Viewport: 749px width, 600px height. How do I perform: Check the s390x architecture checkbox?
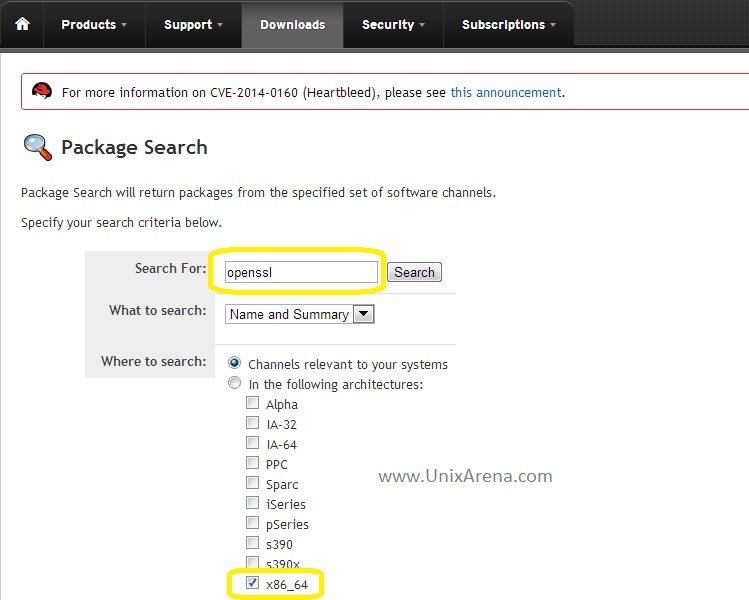pos(252,562)
